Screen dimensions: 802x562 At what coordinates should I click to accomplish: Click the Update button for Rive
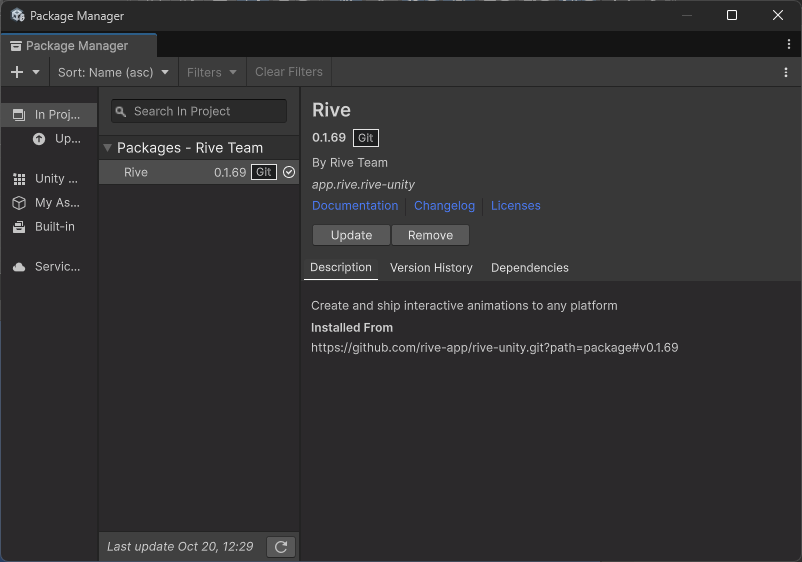point(351,235)
